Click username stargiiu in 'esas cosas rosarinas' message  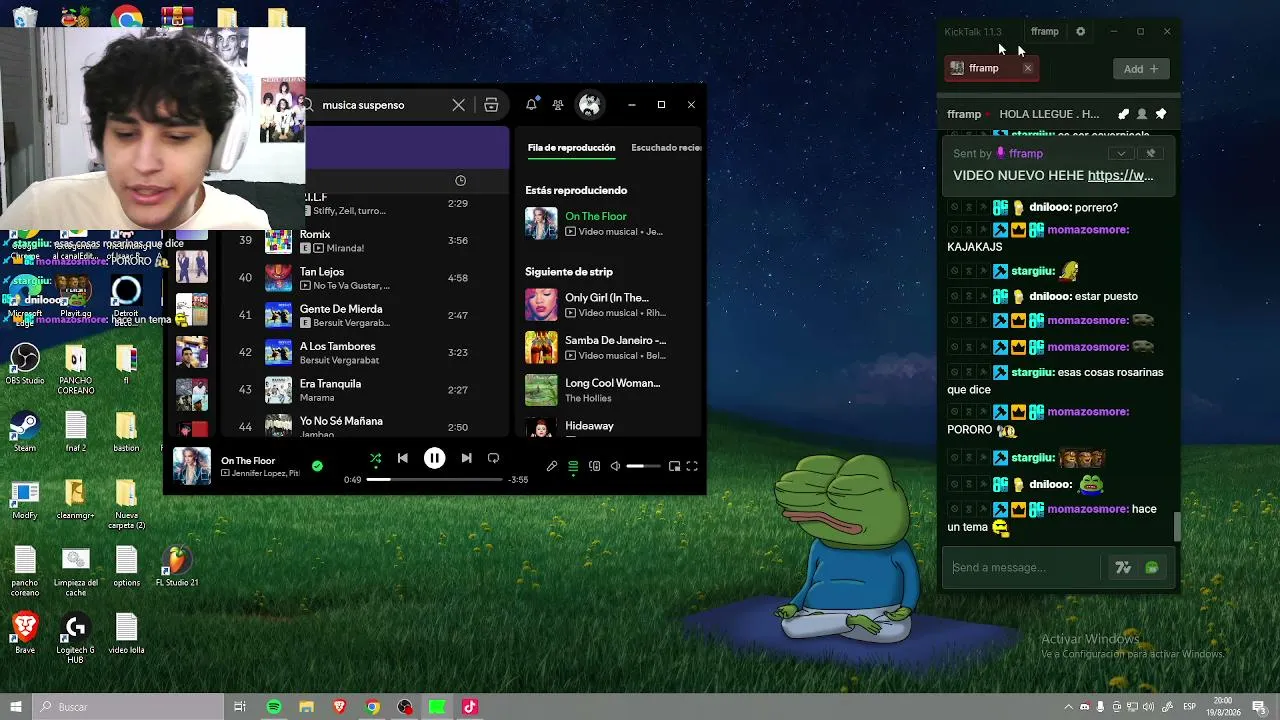1032,372
